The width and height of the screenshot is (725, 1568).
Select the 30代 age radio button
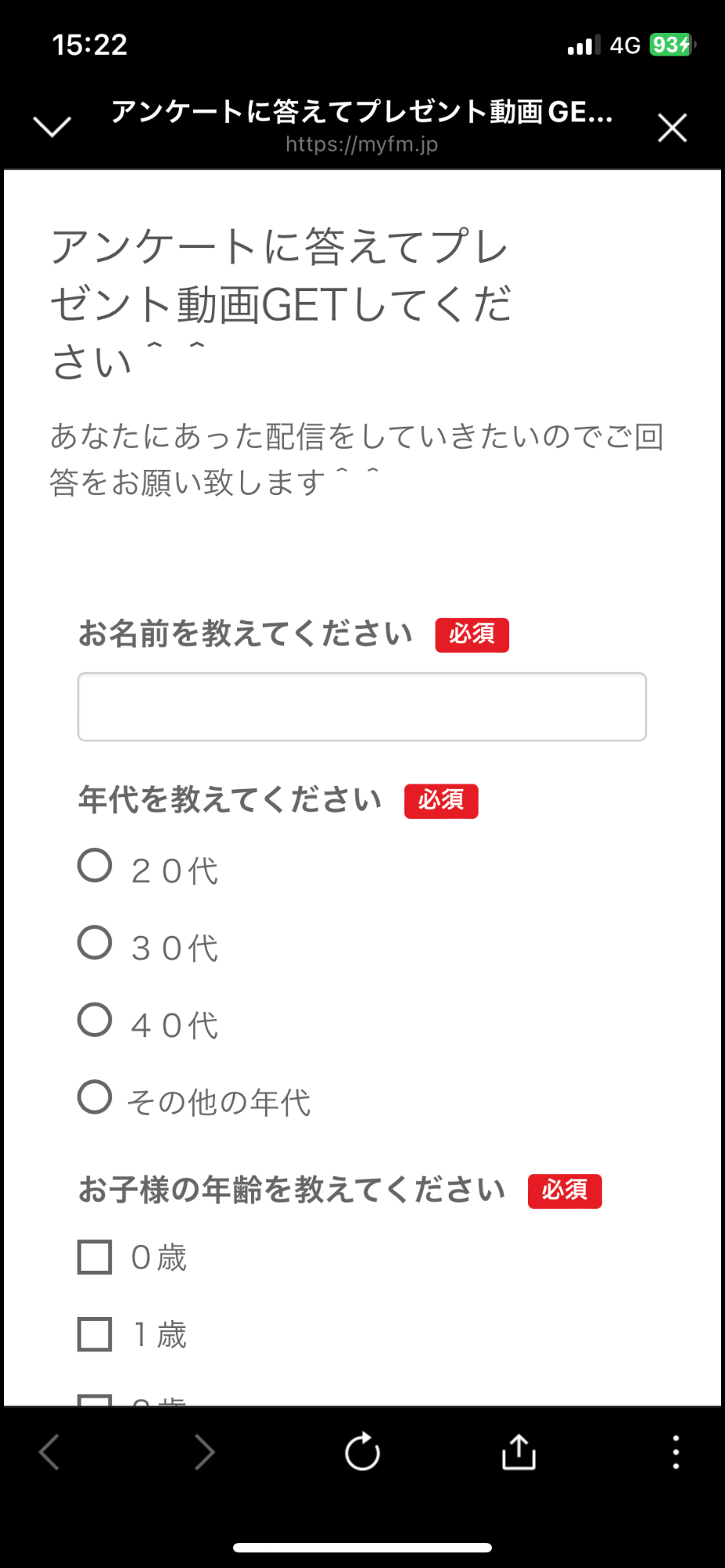pos(93,944)
